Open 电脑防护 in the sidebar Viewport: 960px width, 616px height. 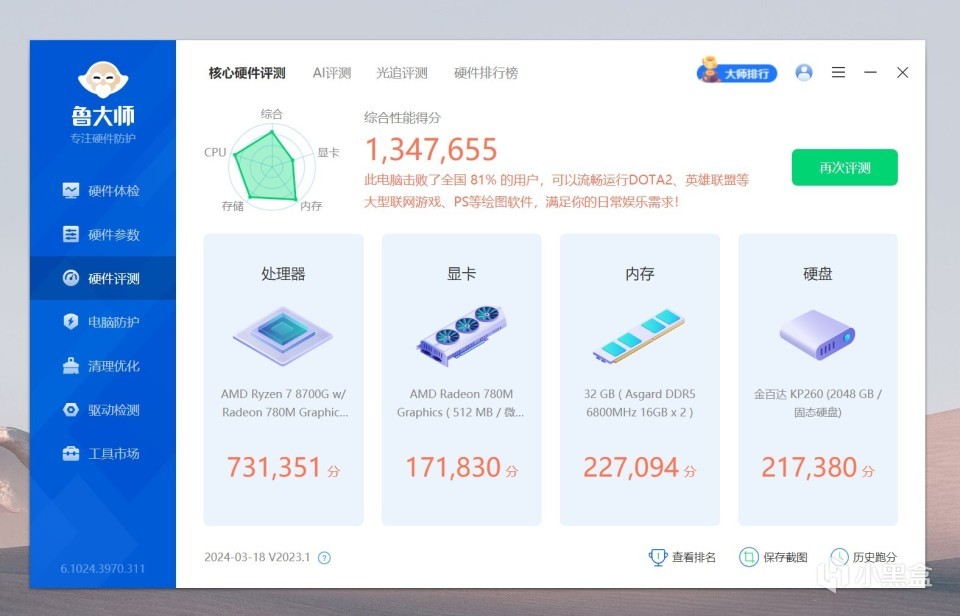102,322
